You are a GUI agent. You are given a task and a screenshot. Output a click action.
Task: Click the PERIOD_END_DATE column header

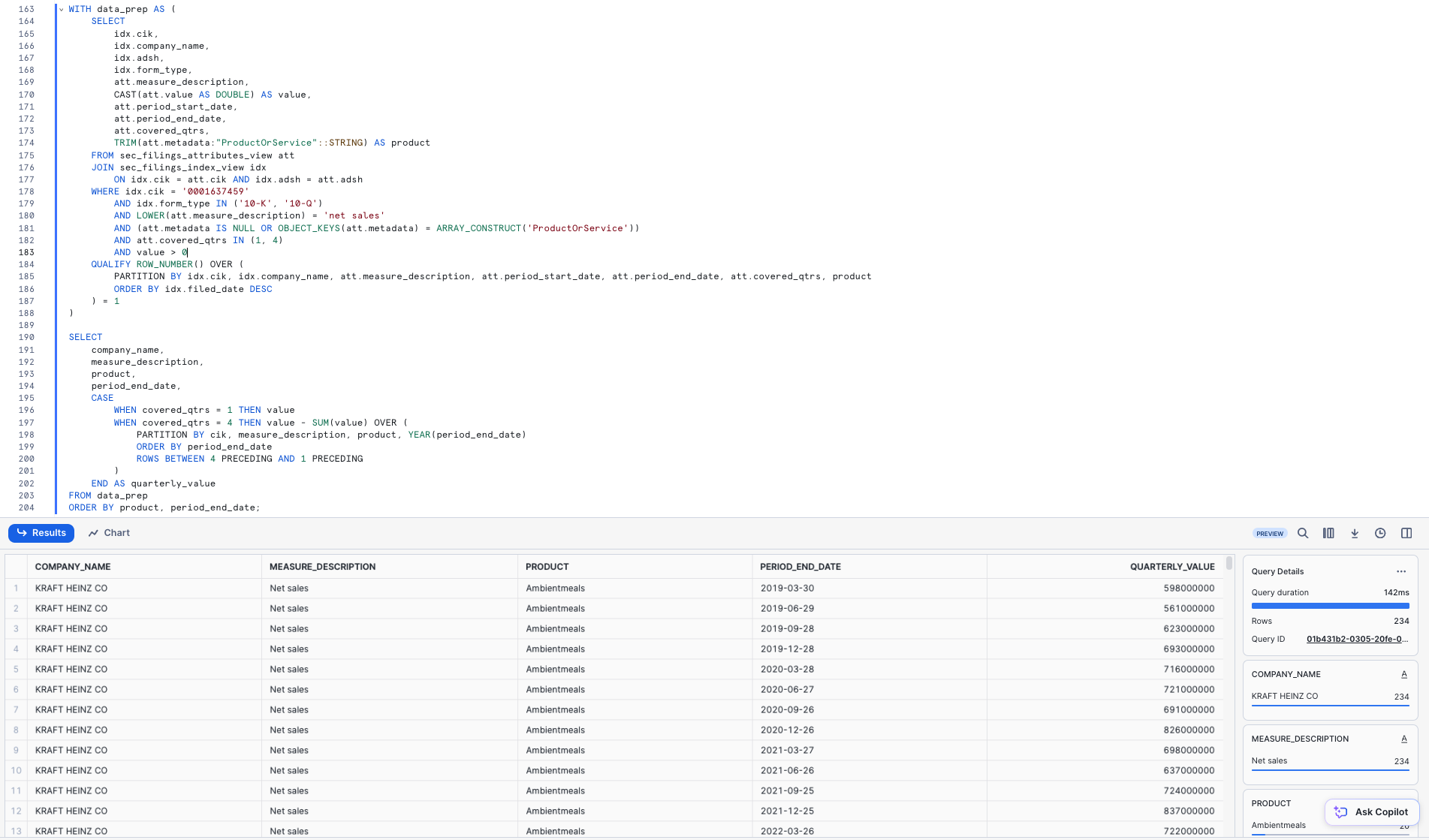800,567
